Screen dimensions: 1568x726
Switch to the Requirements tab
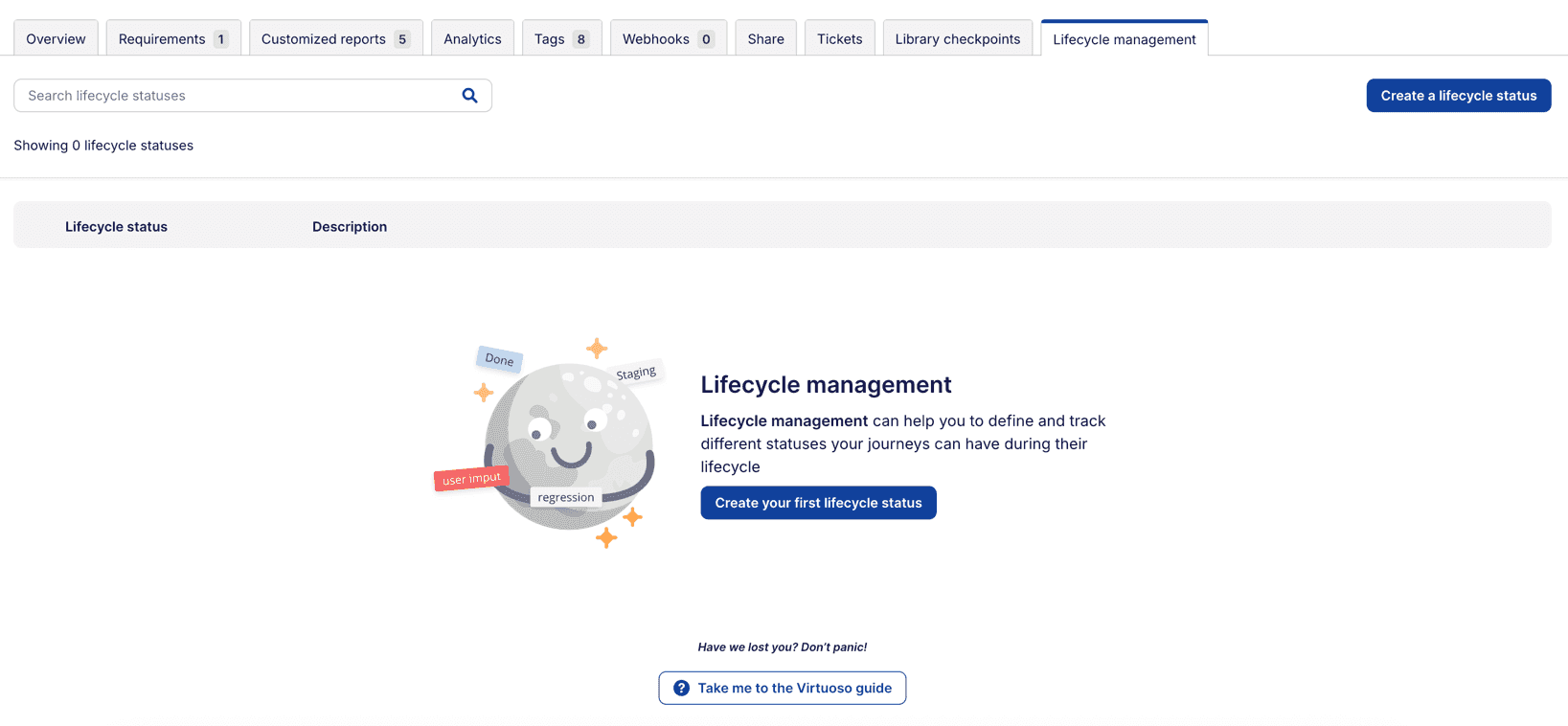pyautogui.click(x=173, y=38)
